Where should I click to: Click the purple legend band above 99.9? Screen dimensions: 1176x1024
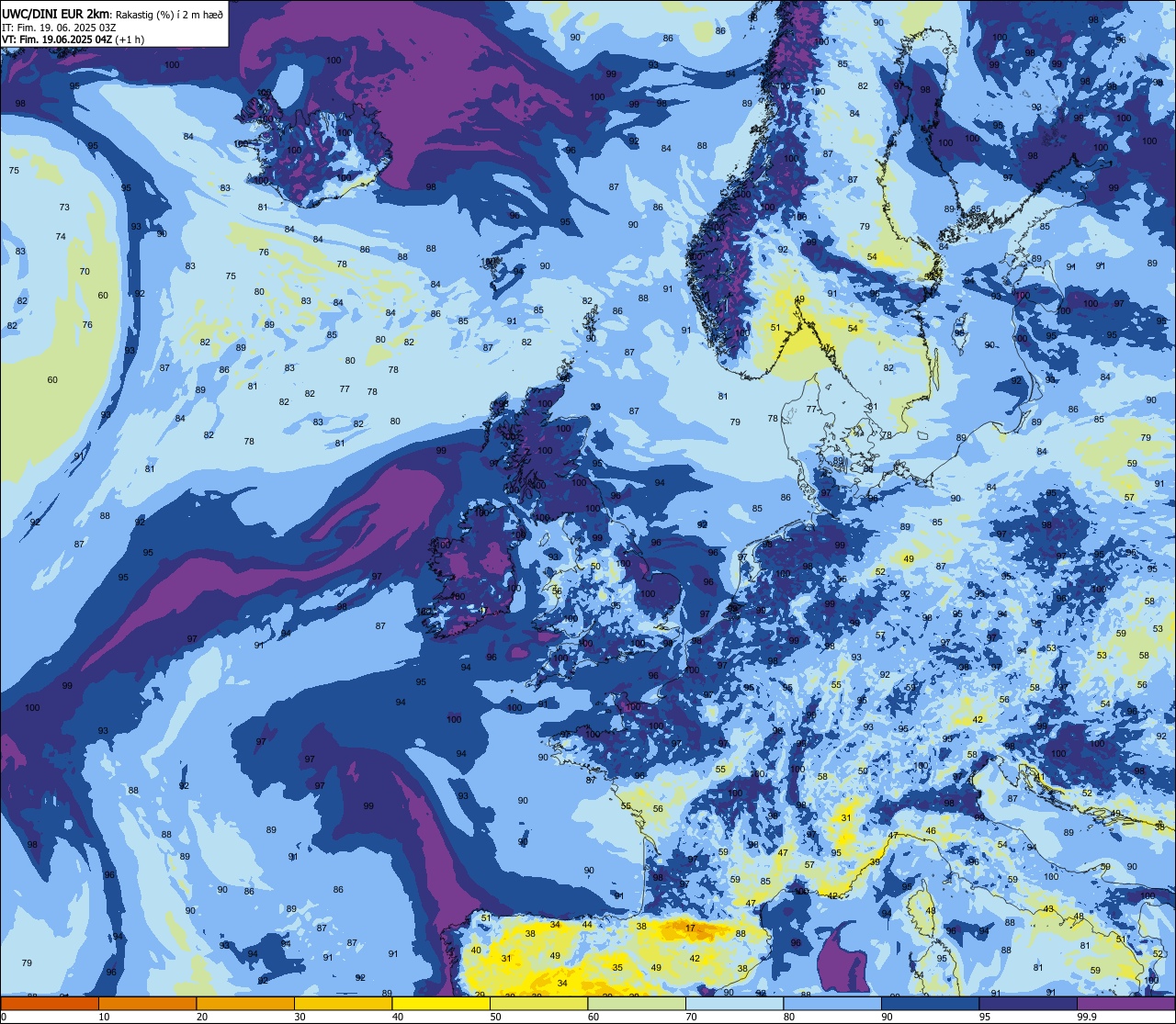(x=1125, y=1003)
